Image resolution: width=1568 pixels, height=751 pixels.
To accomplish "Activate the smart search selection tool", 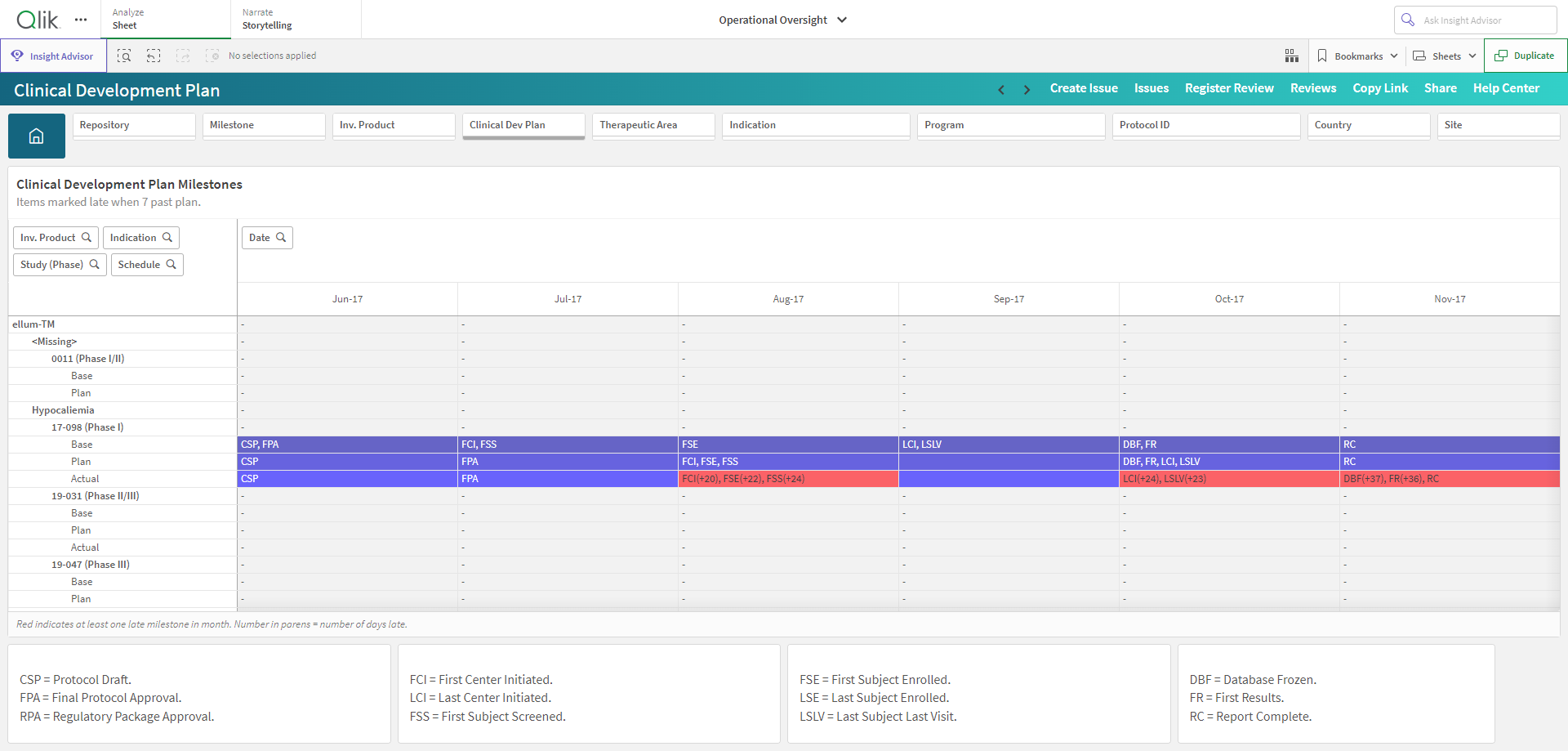I will (x=124, y=56).
